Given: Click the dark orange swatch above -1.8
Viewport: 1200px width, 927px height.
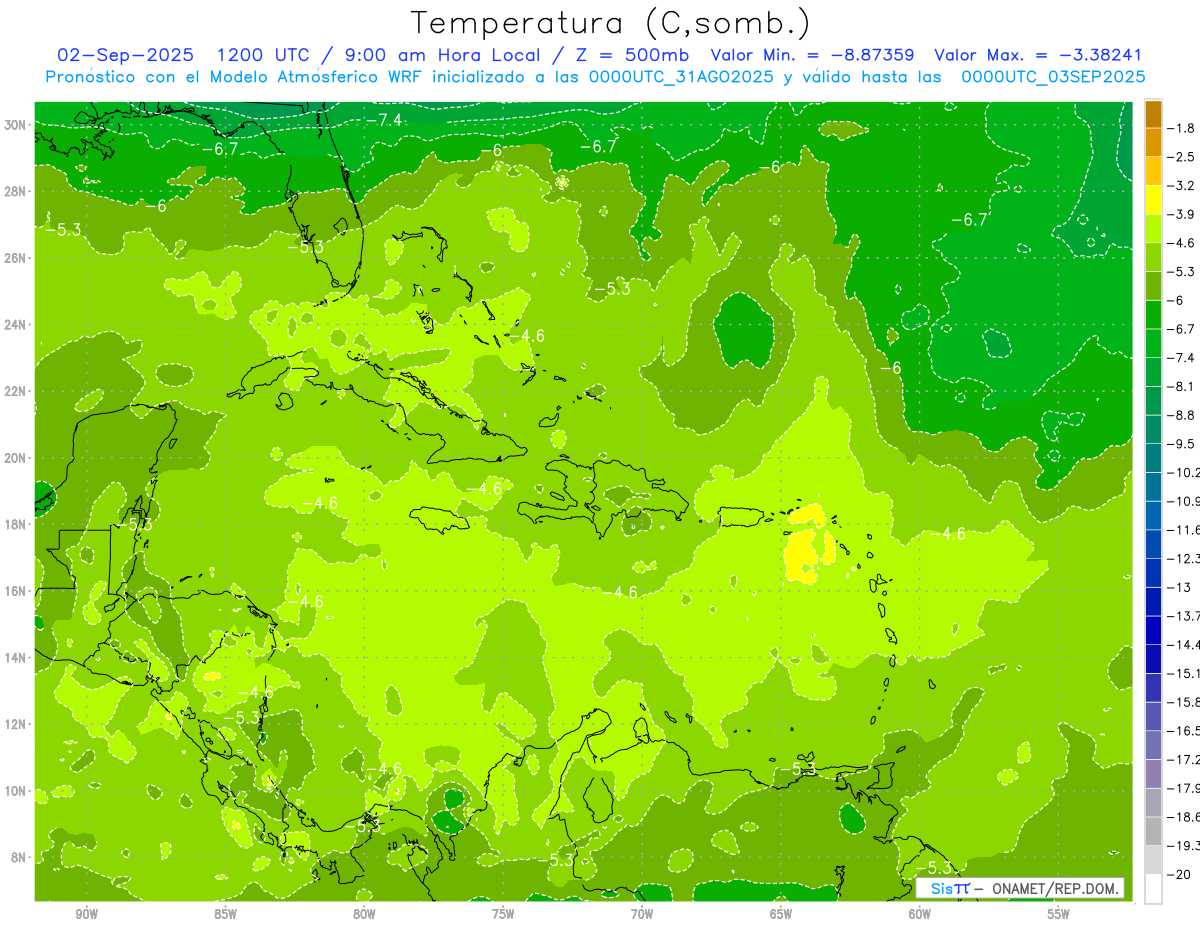Looking at the screenshot, I should [x=1153, y=113].
